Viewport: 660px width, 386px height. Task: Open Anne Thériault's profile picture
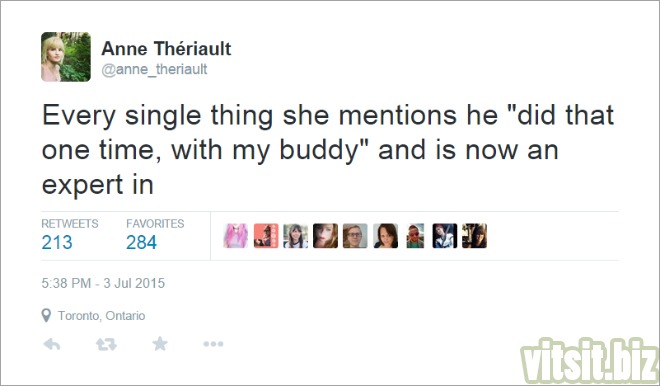coord(66,56)
